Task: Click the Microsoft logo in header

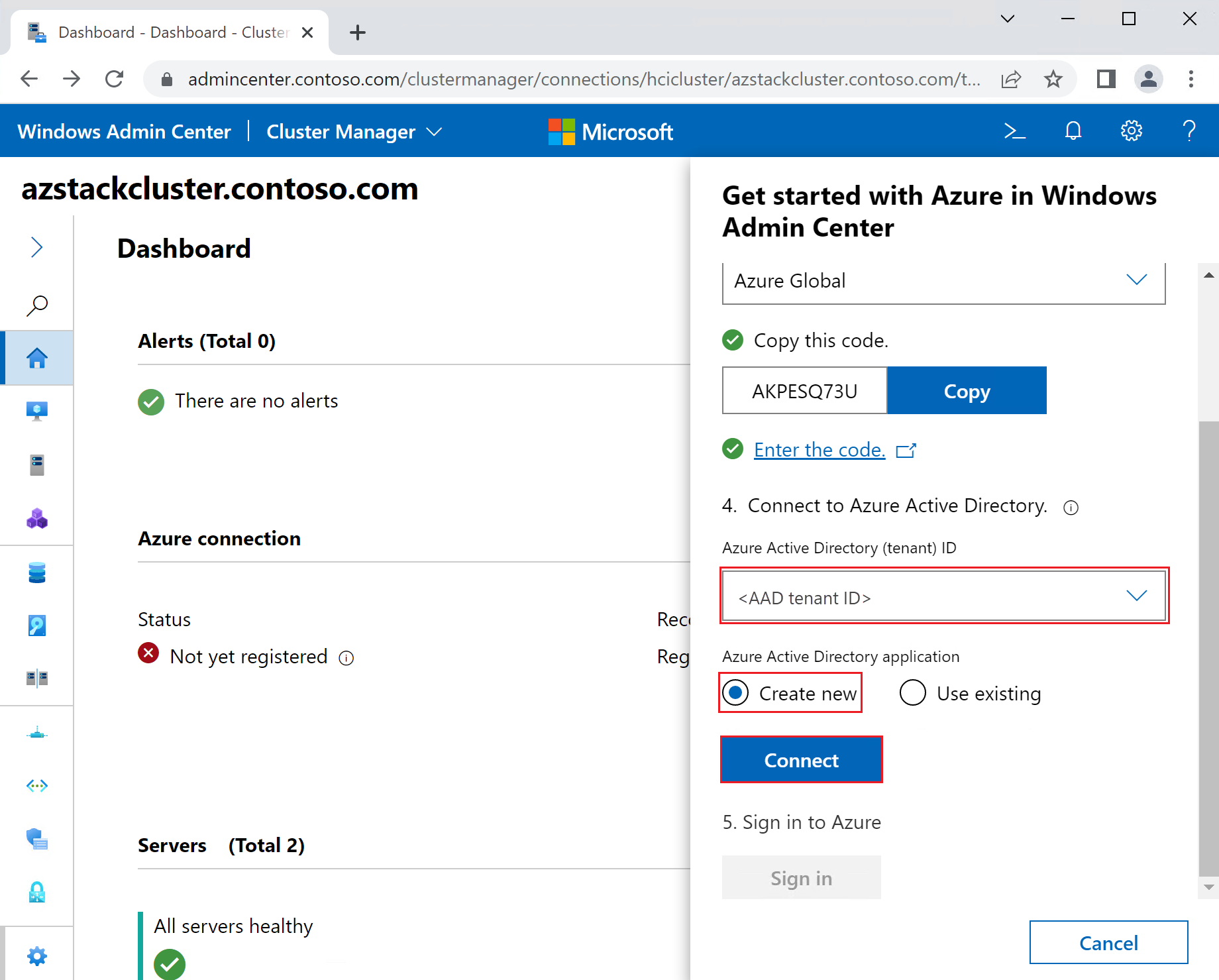Action: tap(610, 131)
